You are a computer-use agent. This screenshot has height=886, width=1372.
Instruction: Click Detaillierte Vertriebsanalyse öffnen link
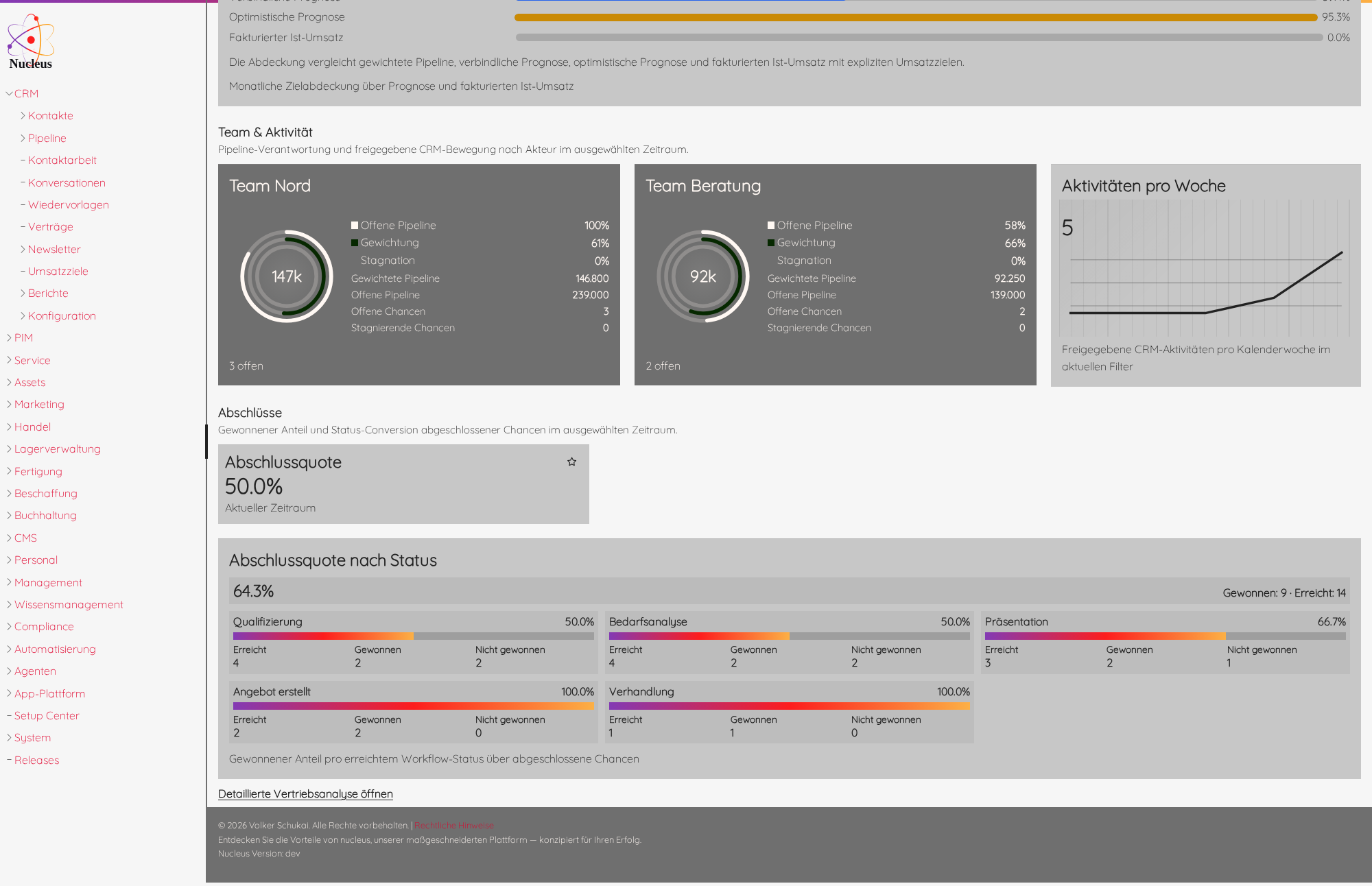coord(305,793)
